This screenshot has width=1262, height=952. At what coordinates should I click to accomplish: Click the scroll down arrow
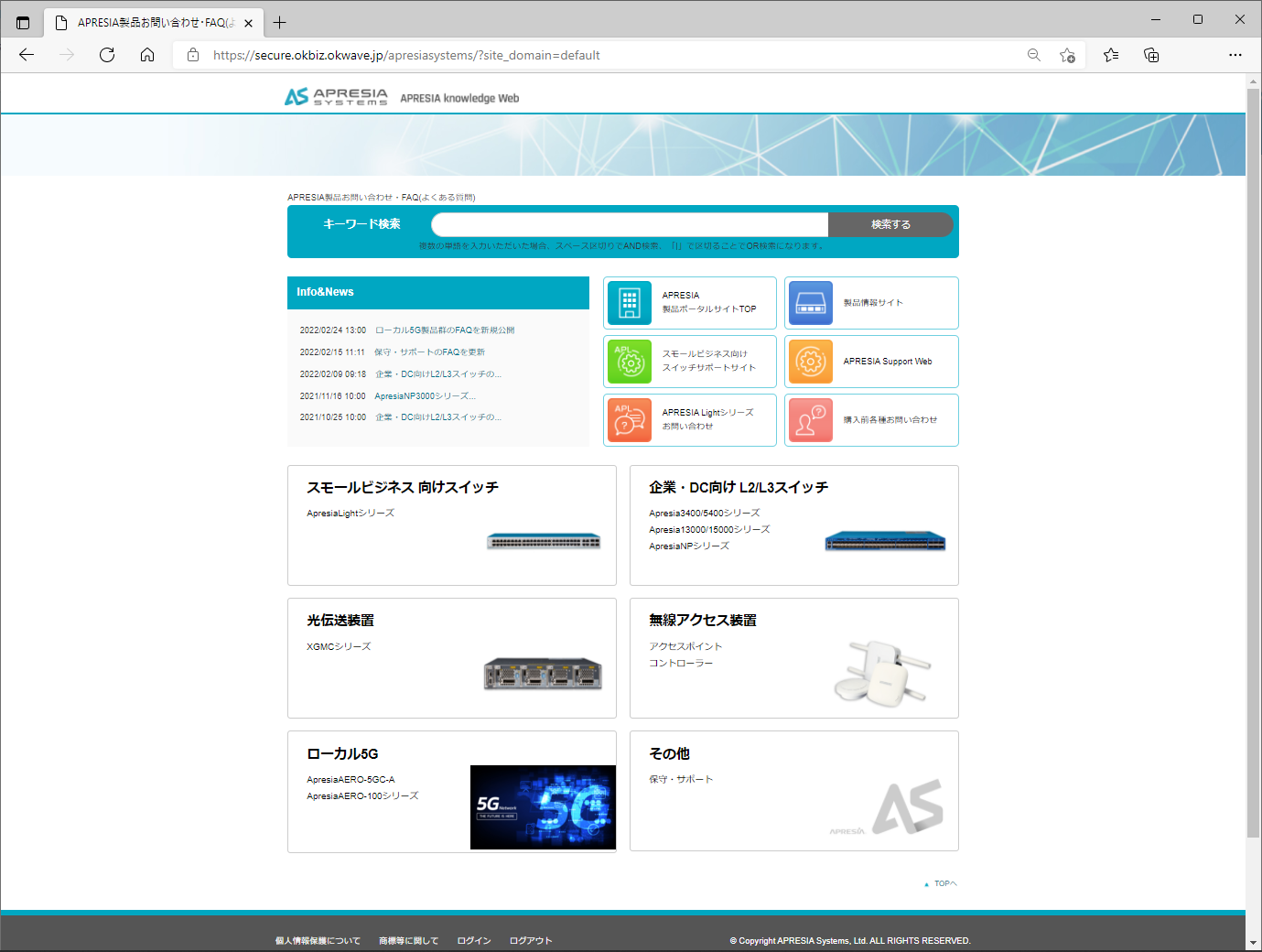[x=1253, y=943]
